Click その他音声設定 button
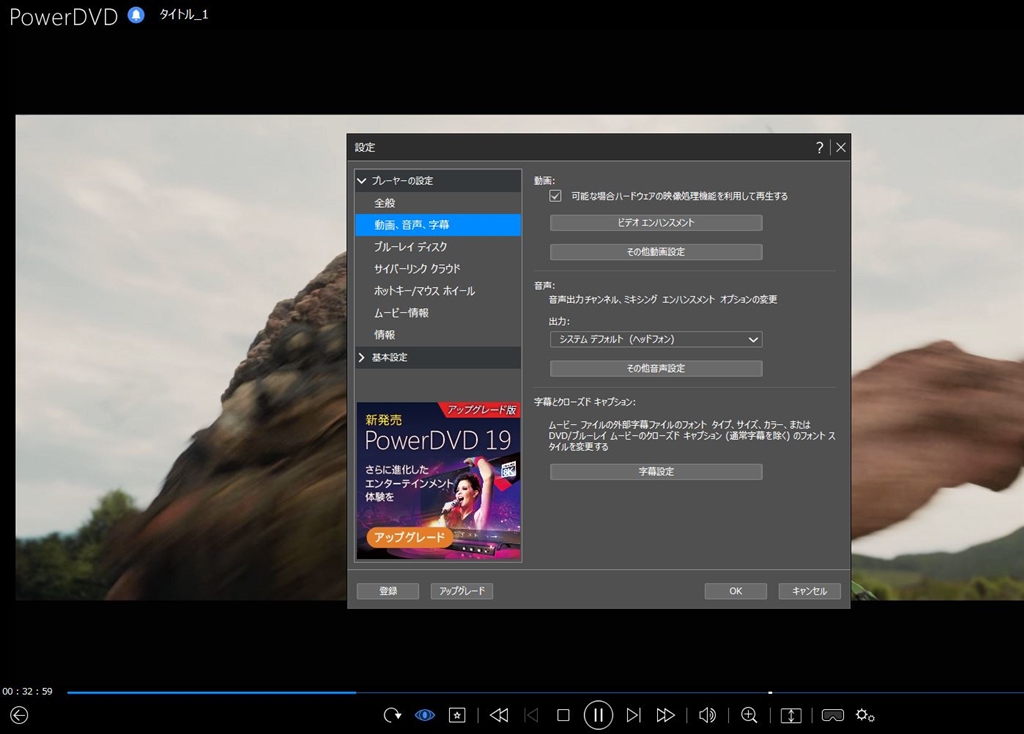1024x734 pixels. pyautogui.click(x=656, y=368)
